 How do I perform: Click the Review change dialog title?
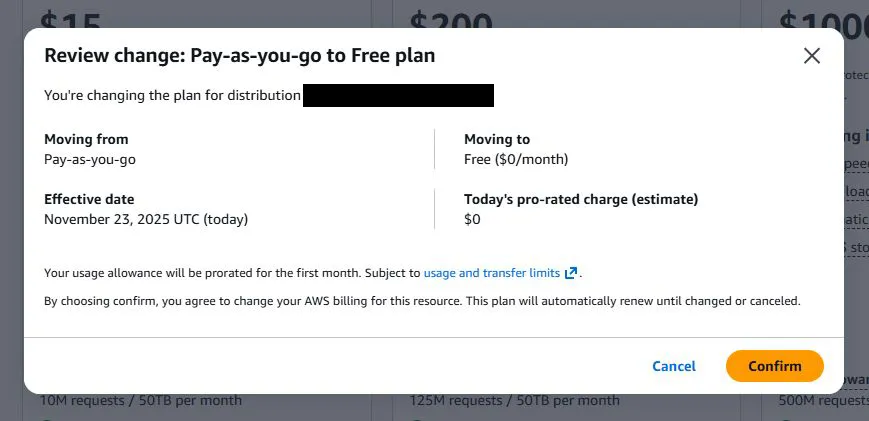point(239,56)
